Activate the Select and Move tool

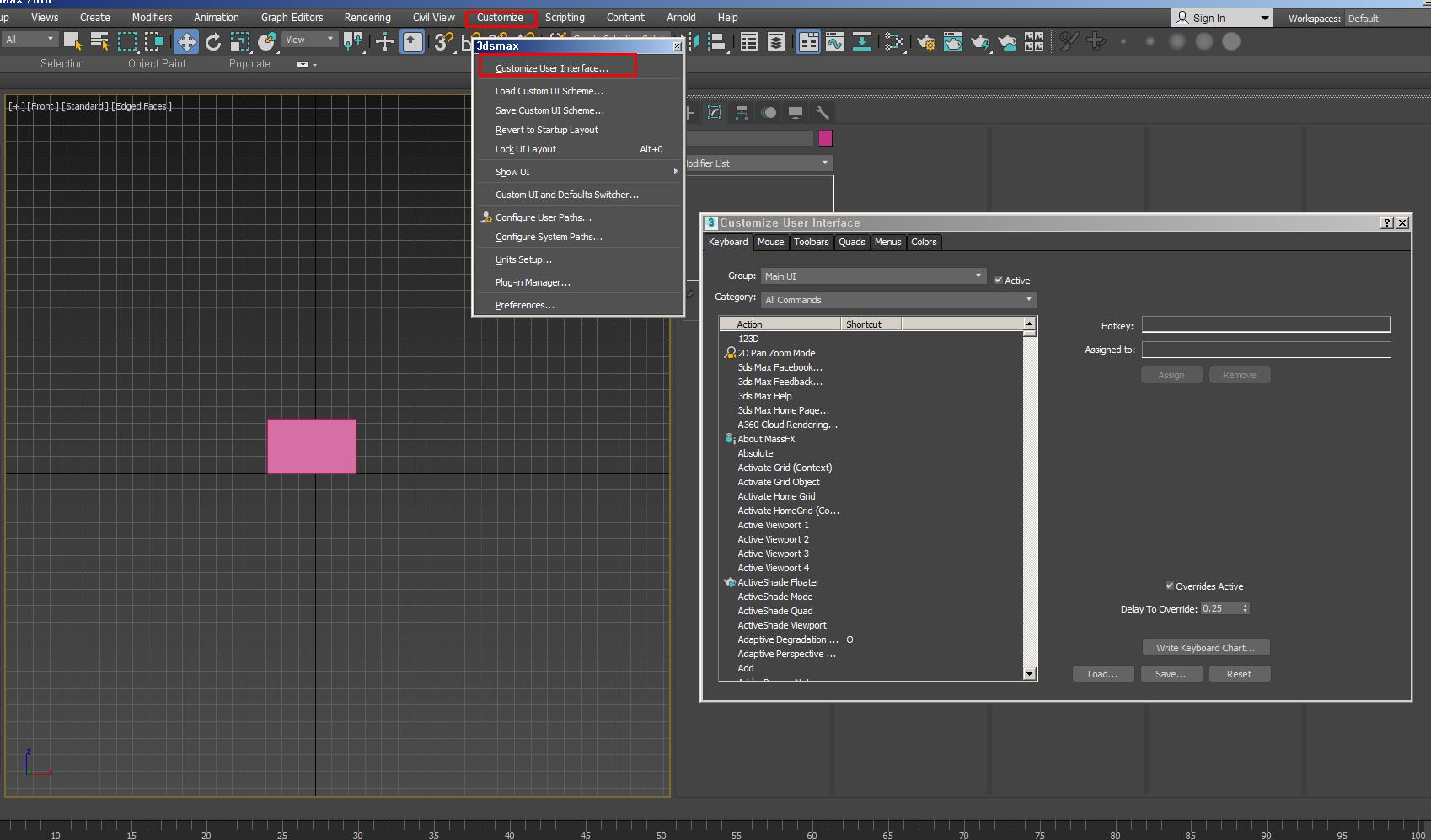click(x=186, y=41)
